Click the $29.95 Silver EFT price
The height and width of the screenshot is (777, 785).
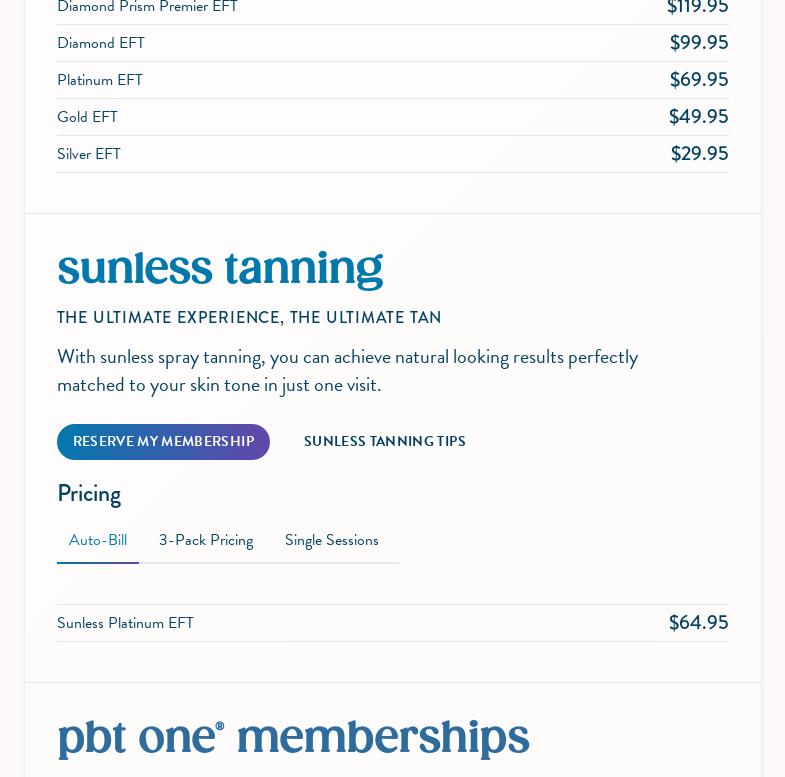pos(699,154)
